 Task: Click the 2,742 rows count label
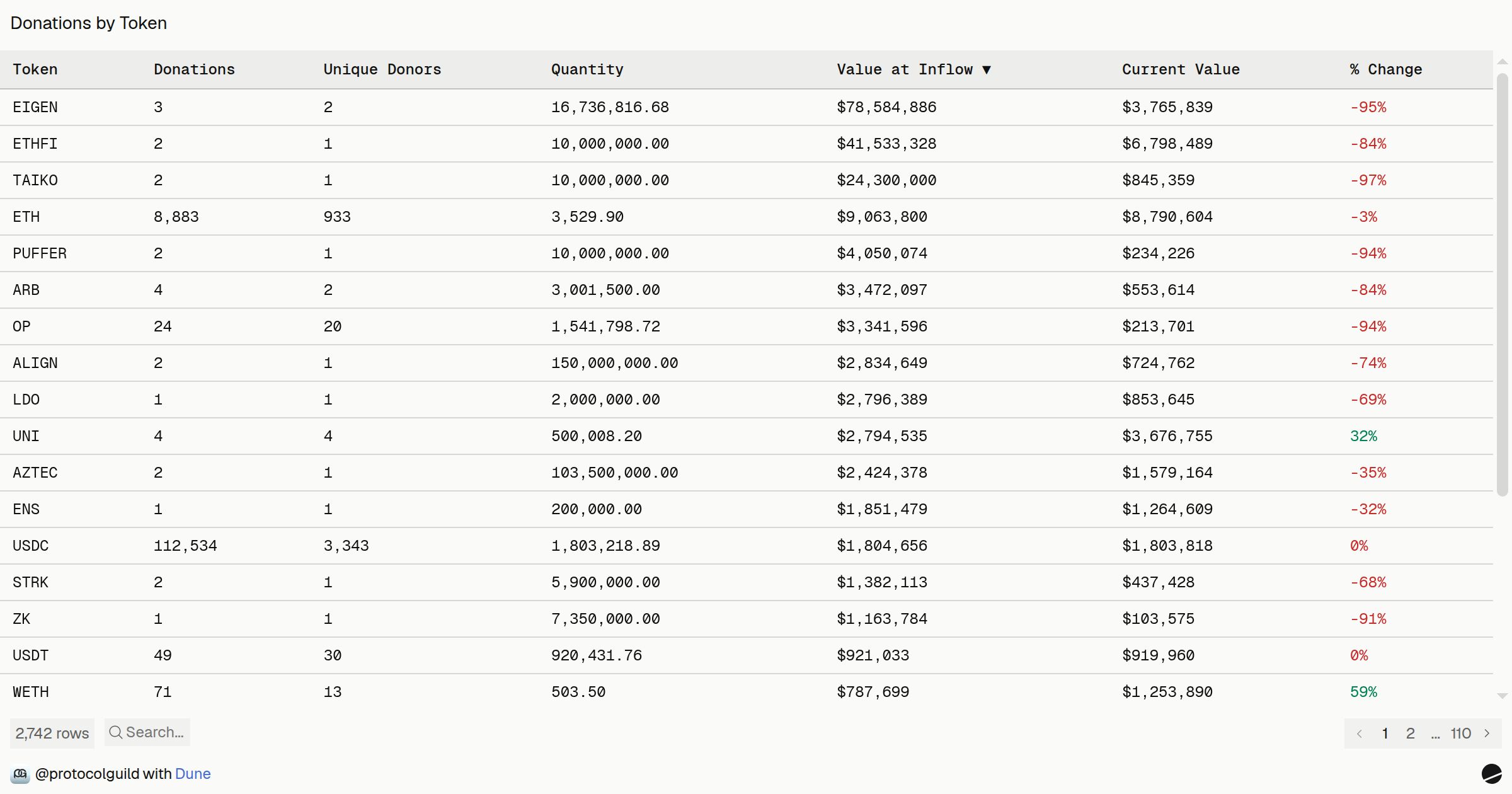(52, 734)
